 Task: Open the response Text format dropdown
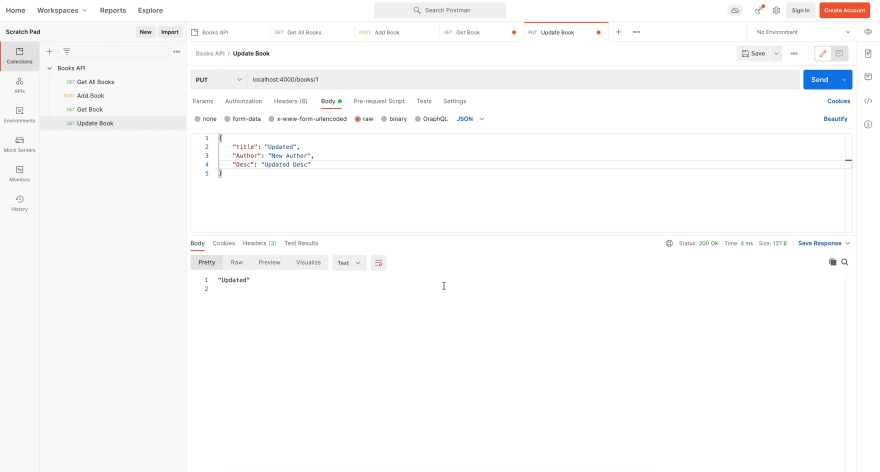click(349, 263)
